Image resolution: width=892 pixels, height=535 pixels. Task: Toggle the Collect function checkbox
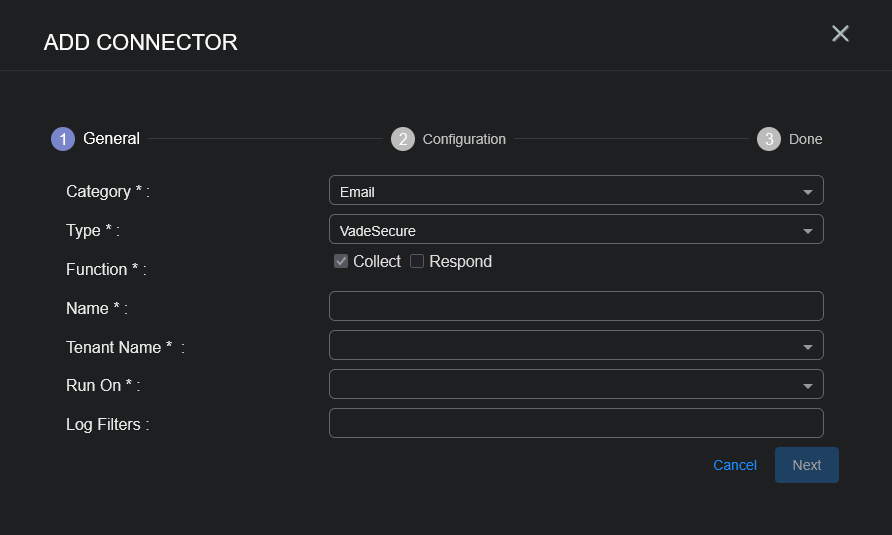(341, 261)
